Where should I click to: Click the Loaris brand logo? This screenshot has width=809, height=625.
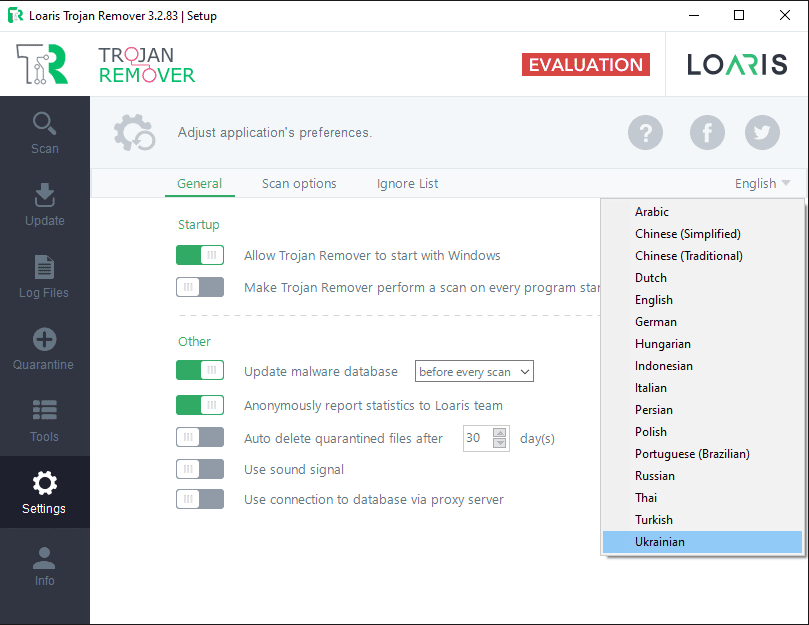click(737, 65)
